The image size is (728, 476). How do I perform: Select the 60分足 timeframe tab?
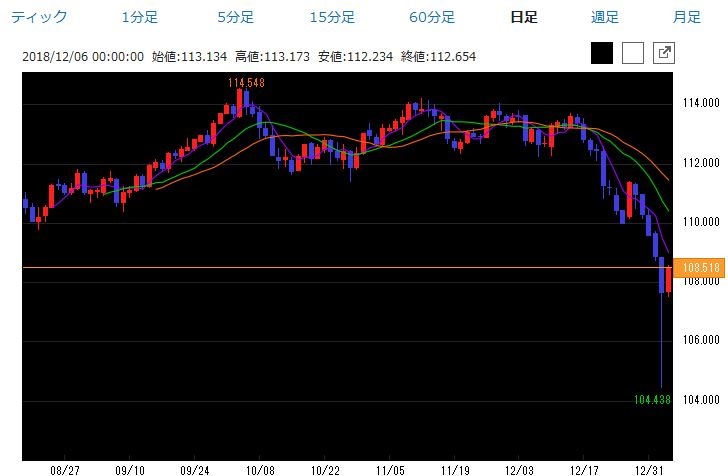[x=432, y=17]
